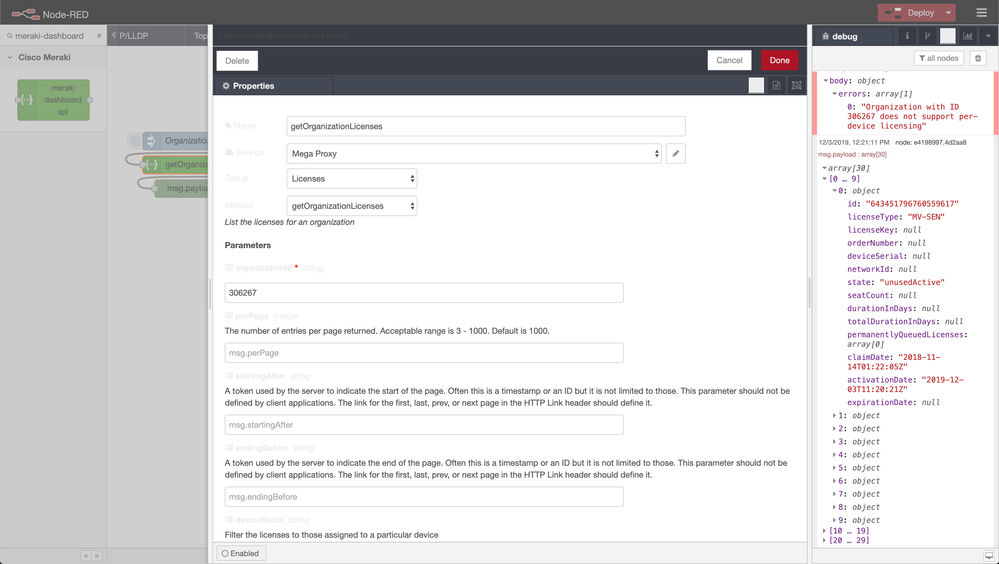
Task: Collapse the array[30] debug payload
Action: [824, 168]
